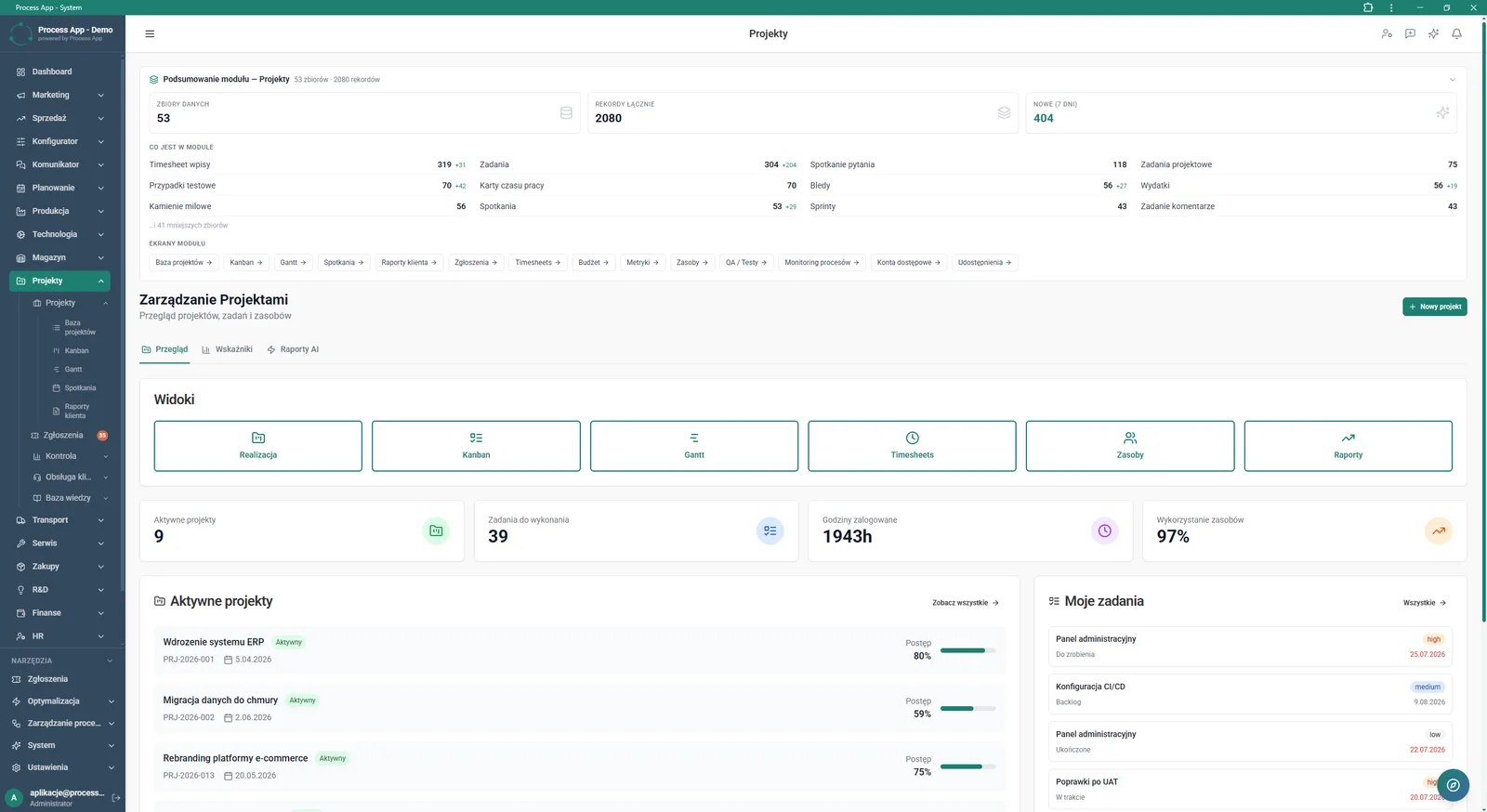Click Migracja danych do chmury progress bar
Image resolution: width=1487 pixels, height=812 pixels.
coord(967,709)
